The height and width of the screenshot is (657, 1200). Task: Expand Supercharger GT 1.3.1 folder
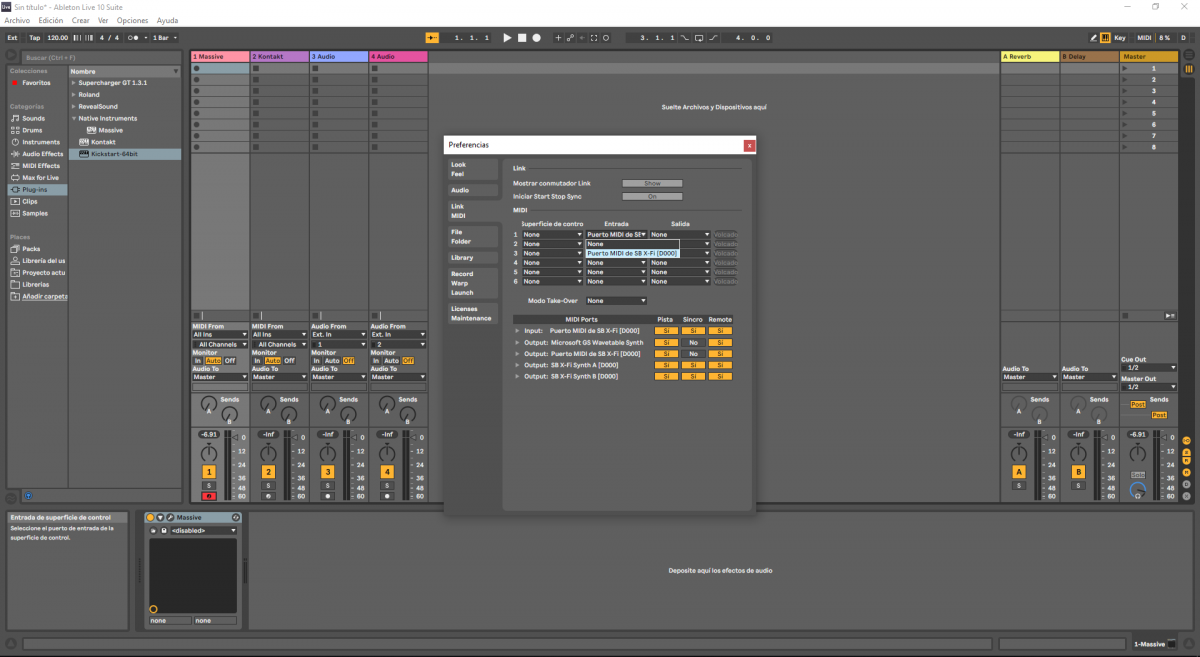[74, 83]
